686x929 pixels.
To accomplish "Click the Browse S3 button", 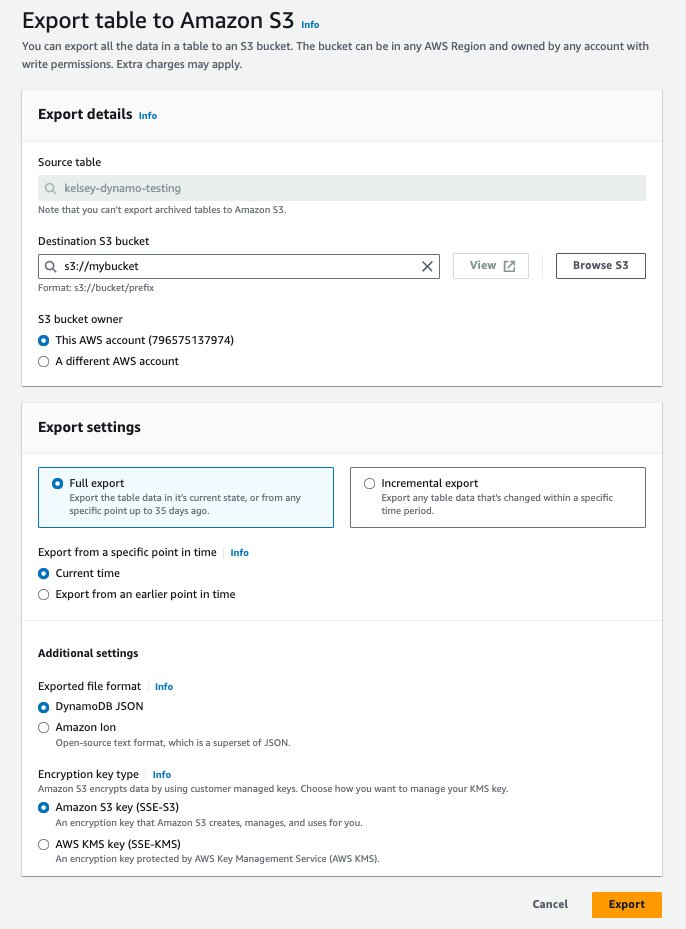I will click(600, 266).
